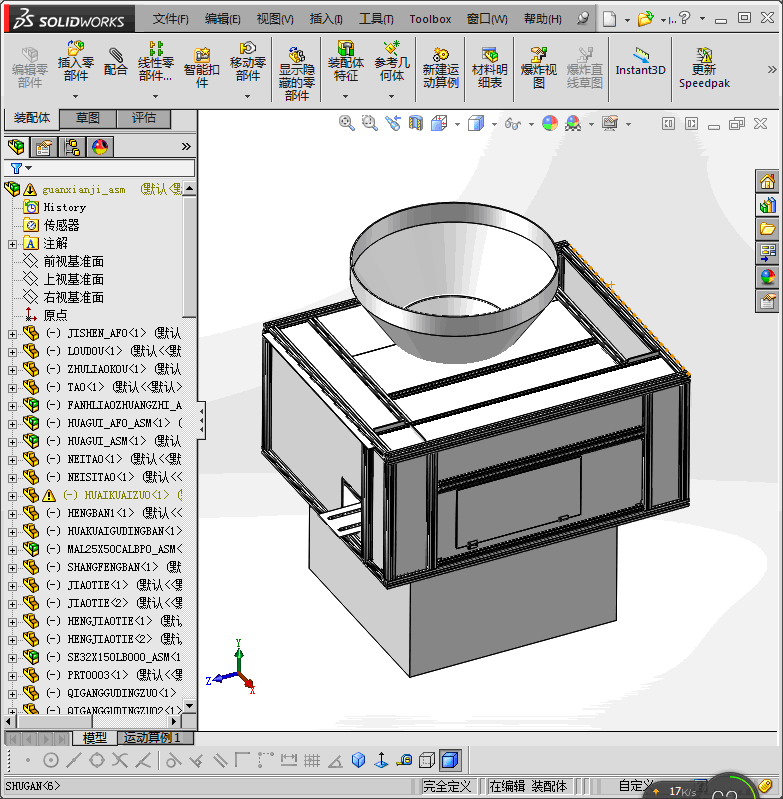Click the filter funnel icon
The width and height of the screenshot is (783, 799).
(x=16, y=168)
